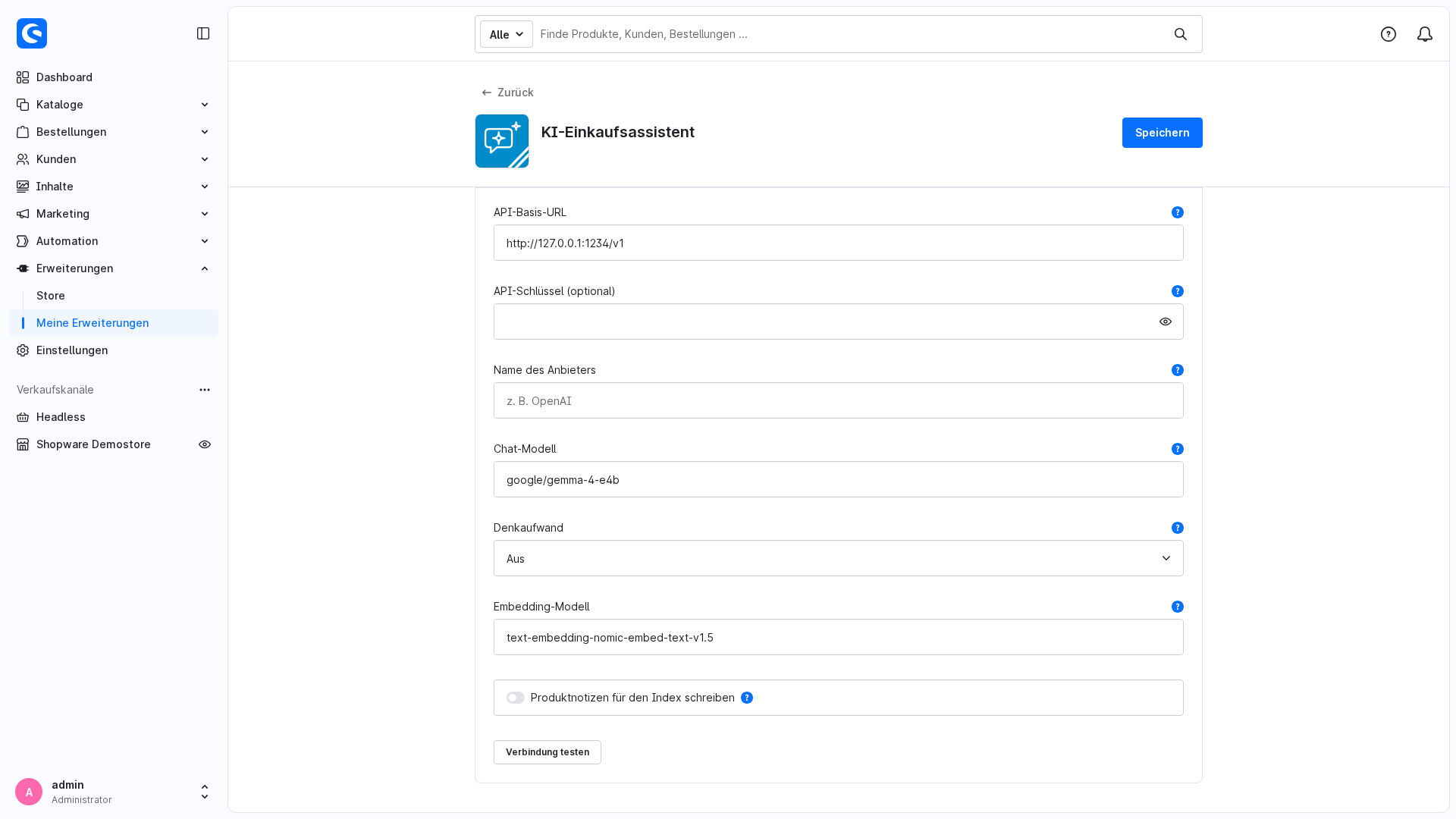
Task: Show help for Chat-Modell
Action: pyautogui.click(x=1178, y=449)
